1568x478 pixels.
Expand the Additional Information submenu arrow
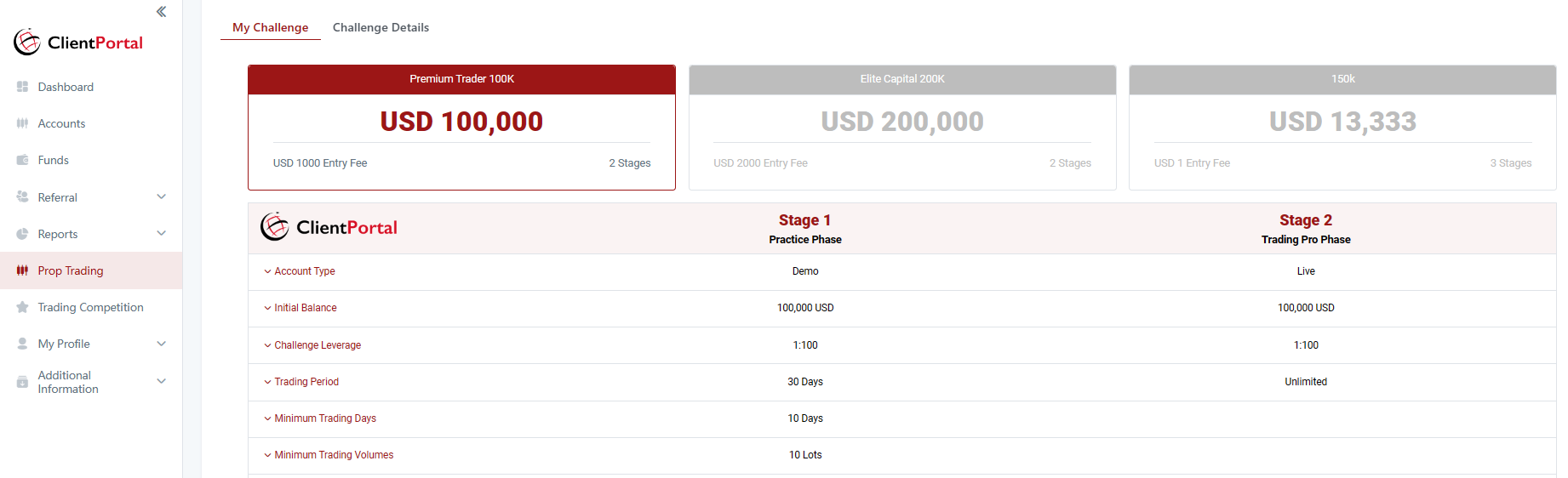click(x=162, y=381)
